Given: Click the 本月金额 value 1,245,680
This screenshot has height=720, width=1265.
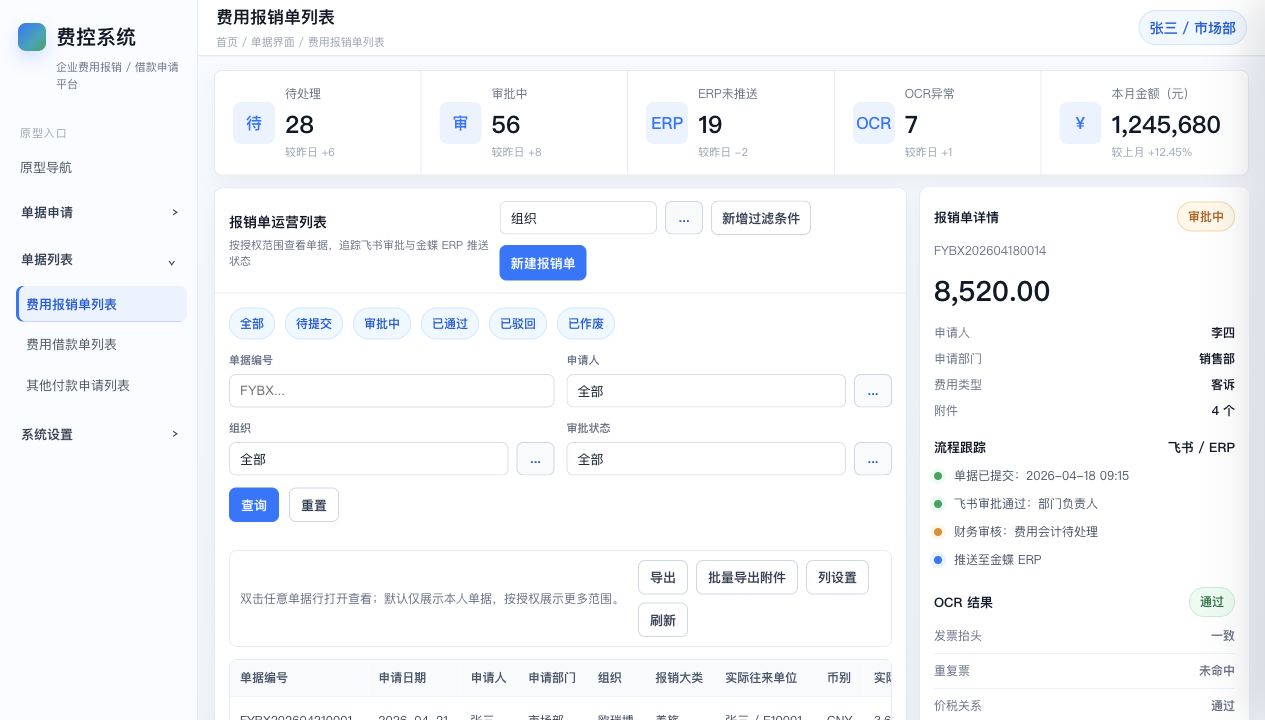Looking at the screenshot, I should [x=1166, y=124].
